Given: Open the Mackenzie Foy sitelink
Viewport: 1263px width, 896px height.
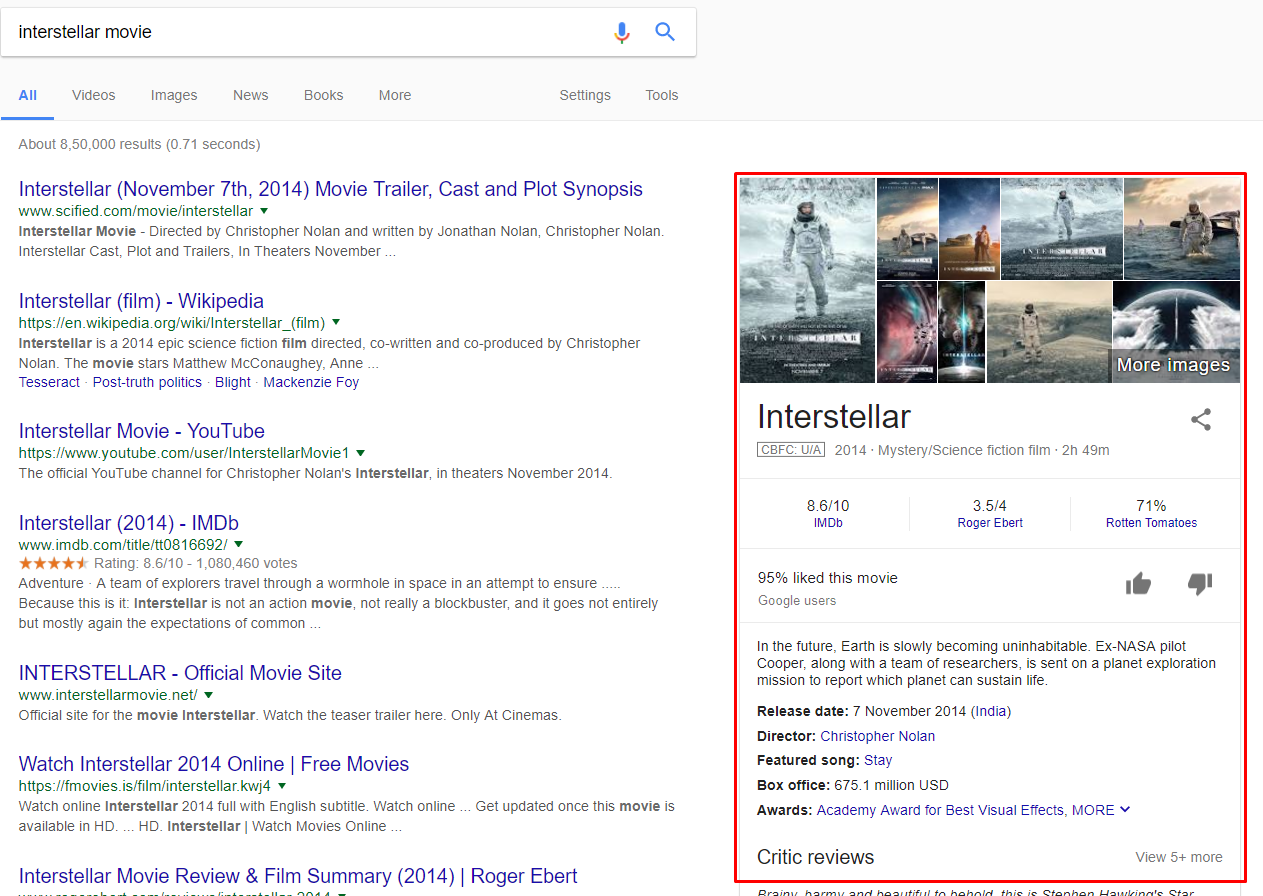Looking at the screenshot, I should click(311, 382).
